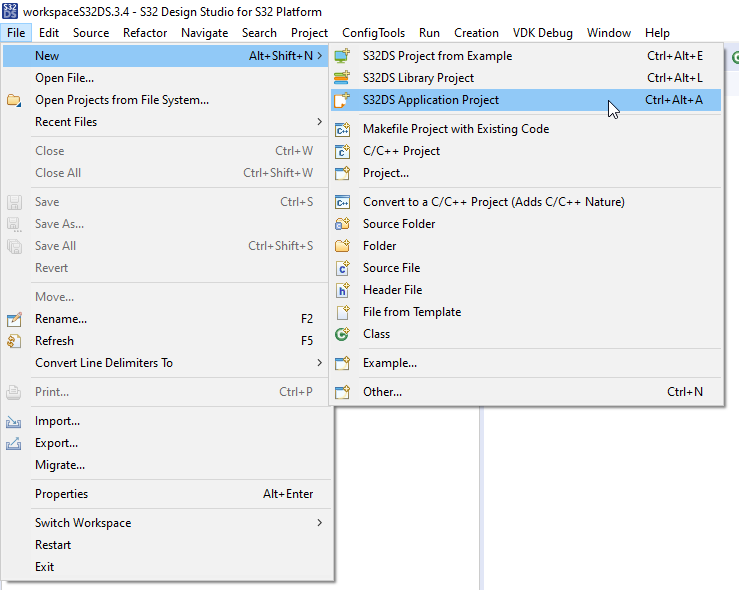Open the ConfigTools menu
This screenshot has width=739, height=590.
pos(373,33)
